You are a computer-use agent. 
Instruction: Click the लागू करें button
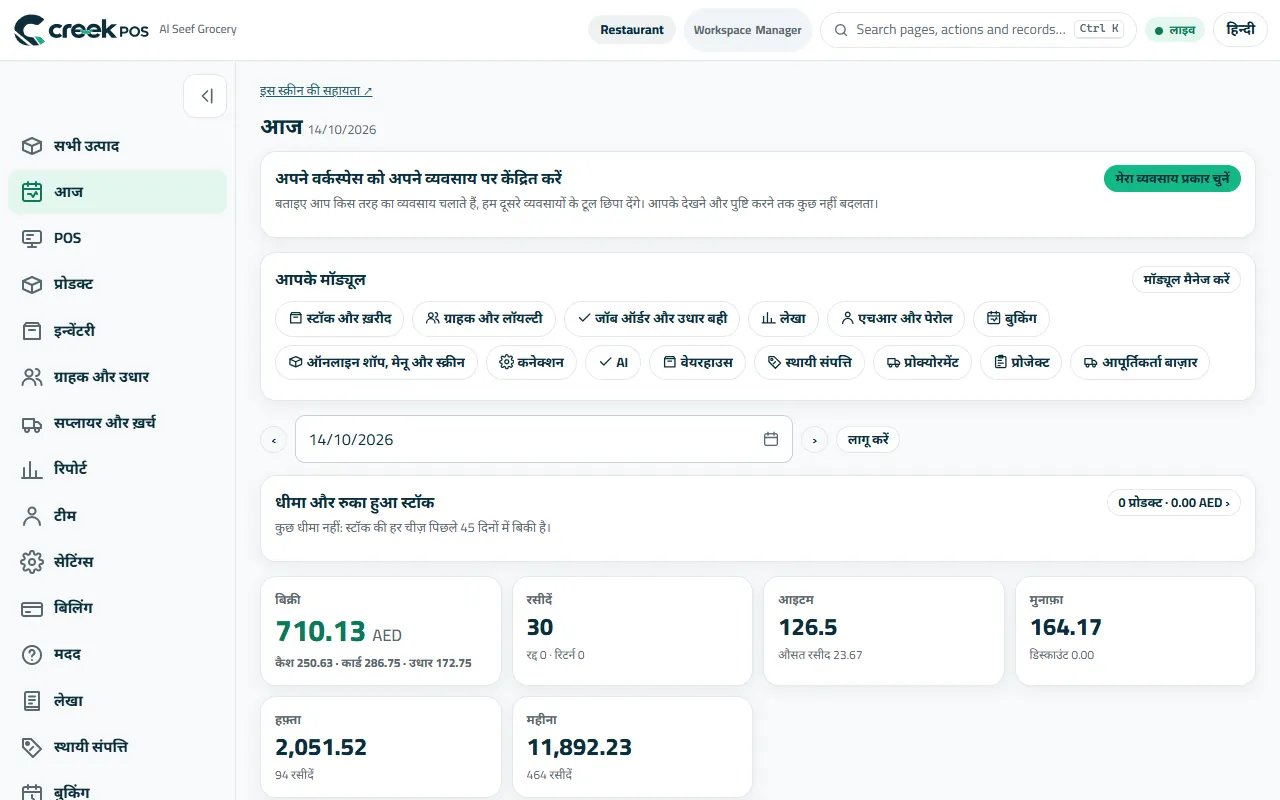point(868,440)
